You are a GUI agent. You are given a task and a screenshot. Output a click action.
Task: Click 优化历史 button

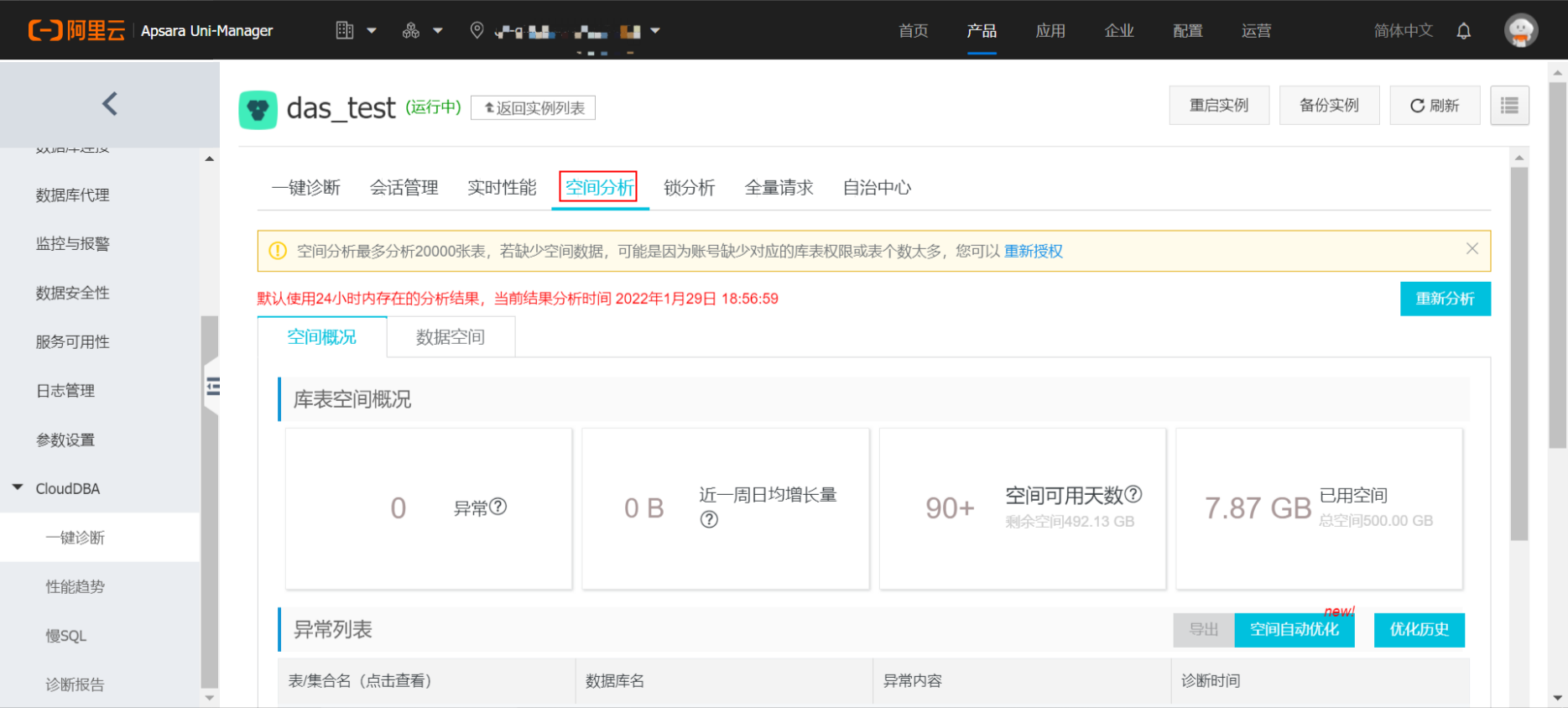pyautogui.click(x=1420, y=630)
